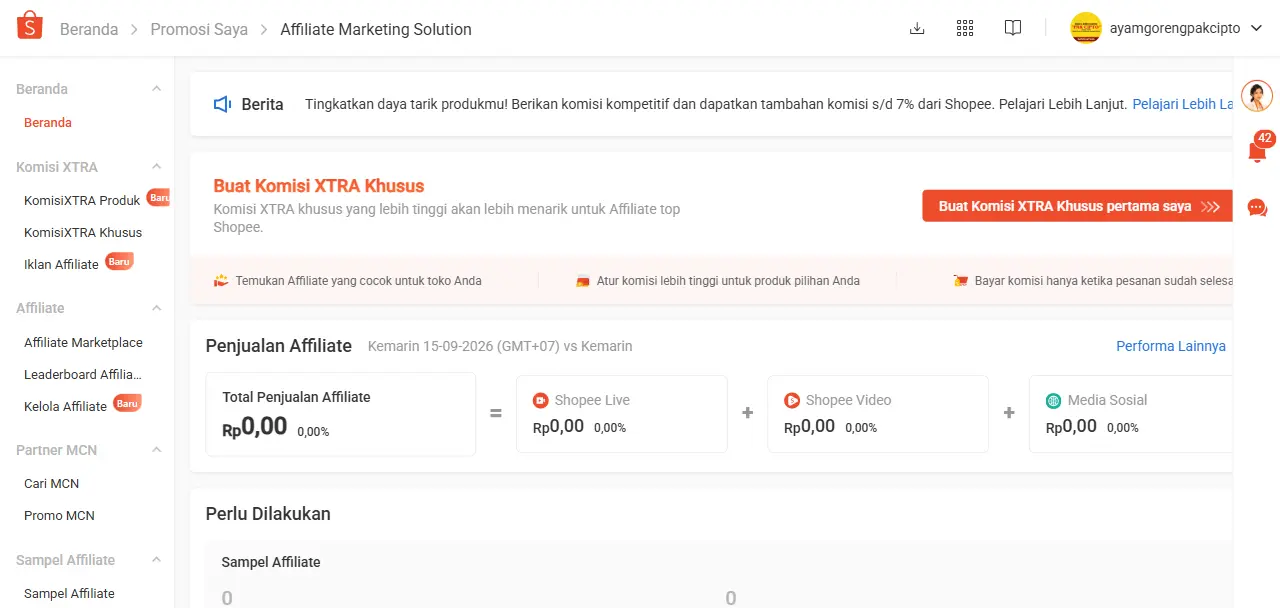
Task: Click the Baru badge on Iklan Affiliate
Action: point(119,262)
